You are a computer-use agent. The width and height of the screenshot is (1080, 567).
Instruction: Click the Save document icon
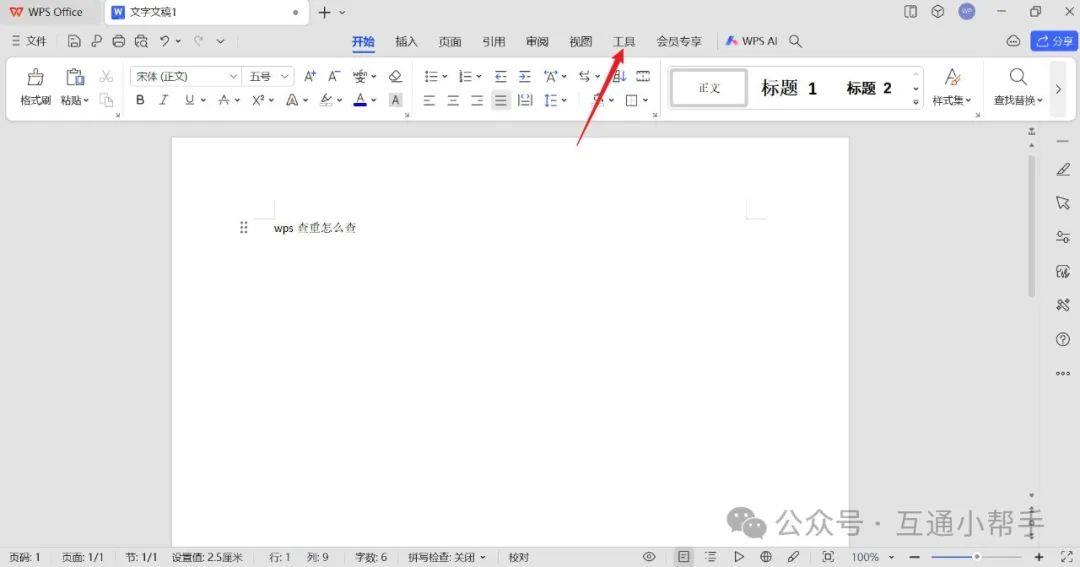click(x=74, y=41)
